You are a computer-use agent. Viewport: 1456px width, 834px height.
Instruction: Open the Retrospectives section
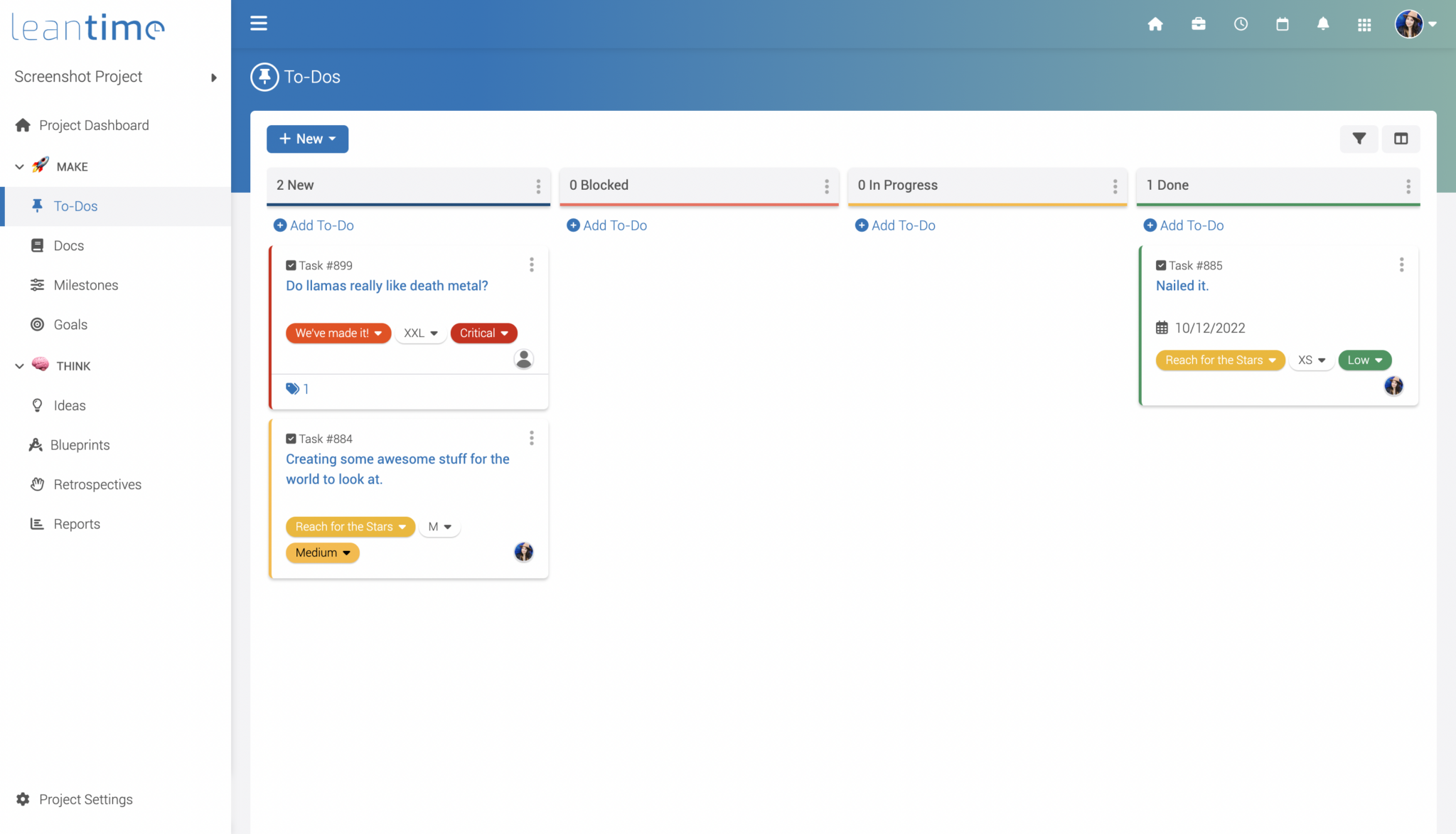coord(97,484)
